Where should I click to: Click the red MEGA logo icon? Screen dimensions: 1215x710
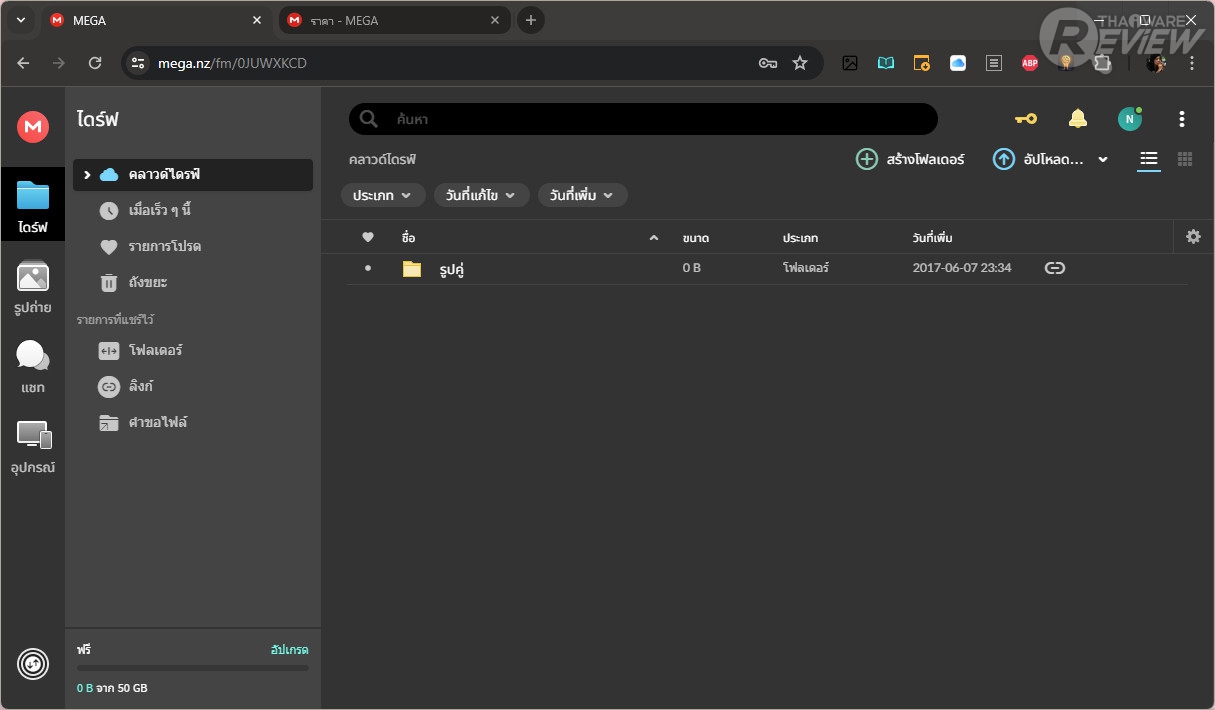coord(33,126)
